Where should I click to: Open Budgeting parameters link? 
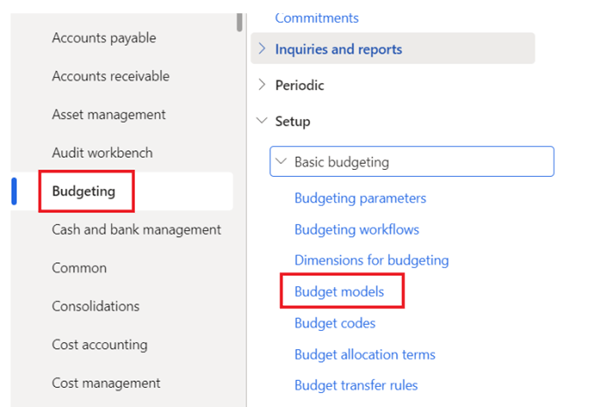click(360, 198)
